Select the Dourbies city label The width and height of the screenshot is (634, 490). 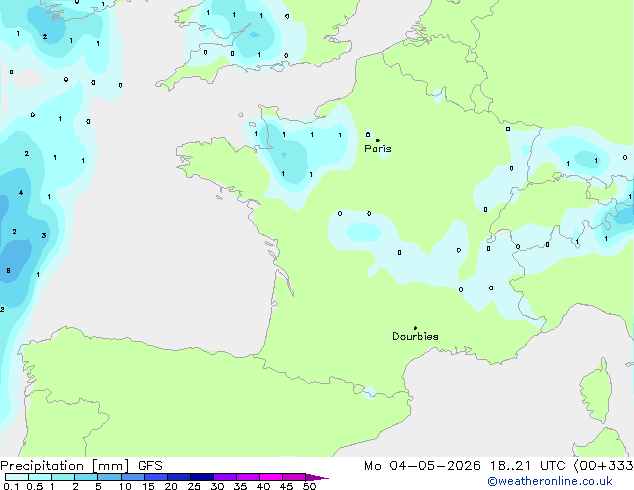point(415,336)
